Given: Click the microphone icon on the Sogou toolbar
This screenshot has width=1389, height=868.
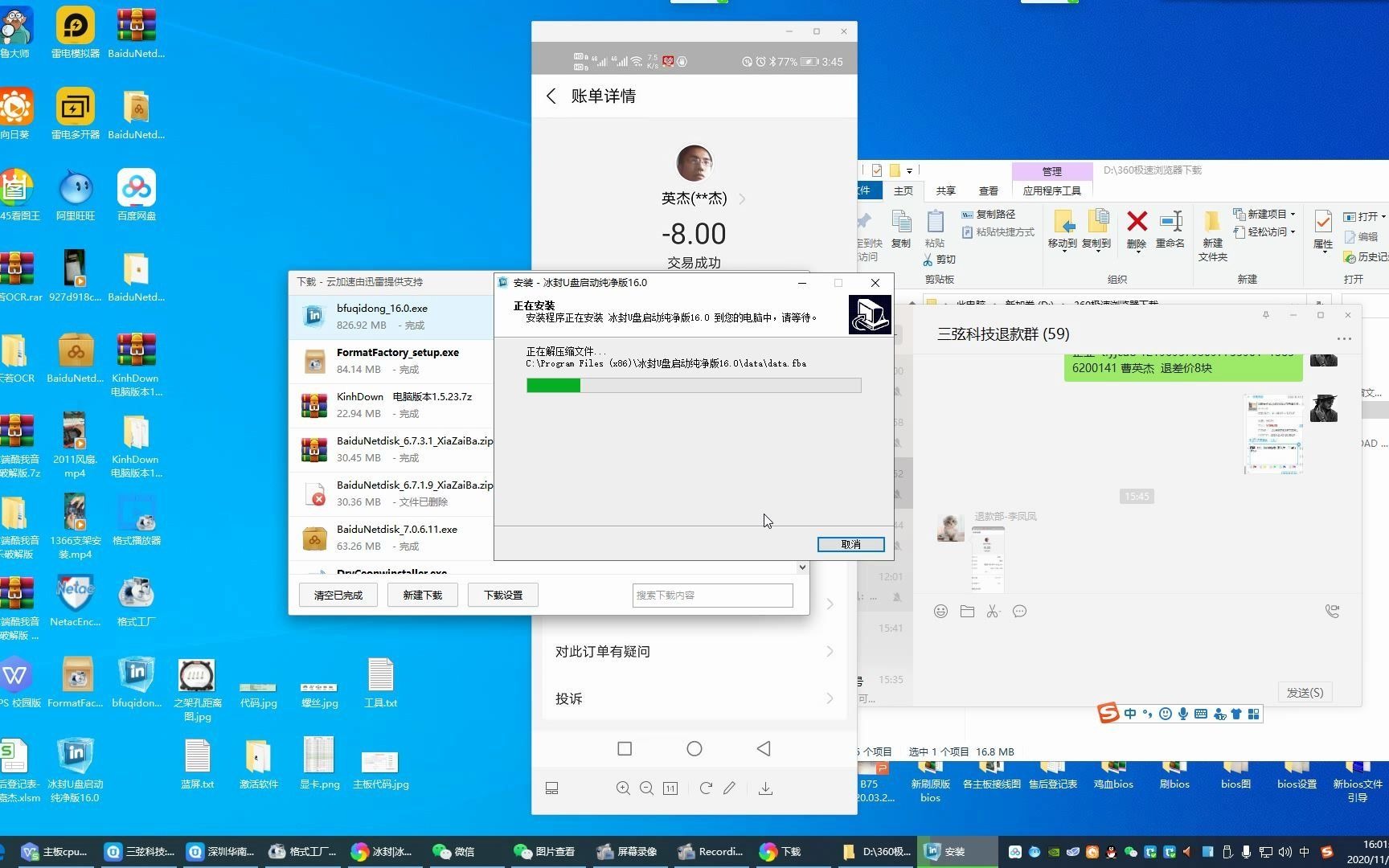Looking at the screenshot, I should 1182,714.
